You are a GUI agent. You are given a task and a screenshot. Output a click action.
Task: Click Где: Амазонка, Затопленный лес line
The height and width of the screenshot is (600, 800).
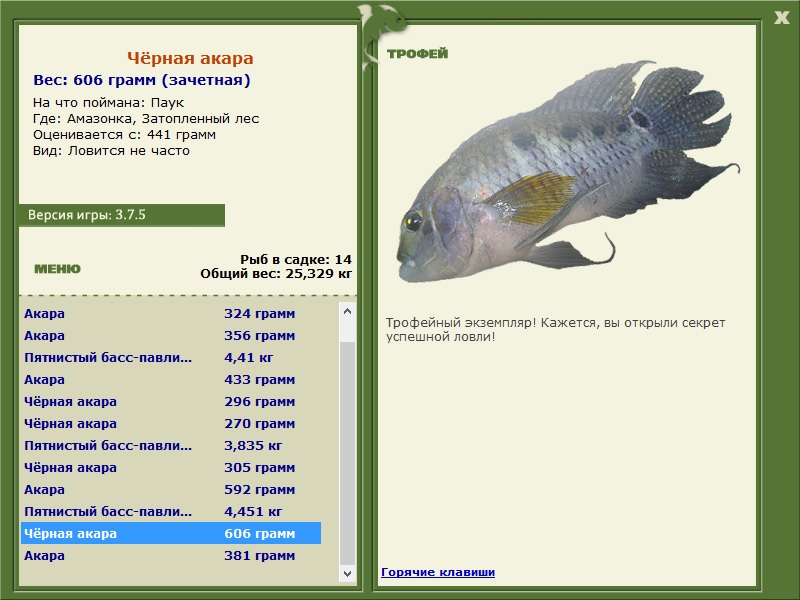(146, 119)
